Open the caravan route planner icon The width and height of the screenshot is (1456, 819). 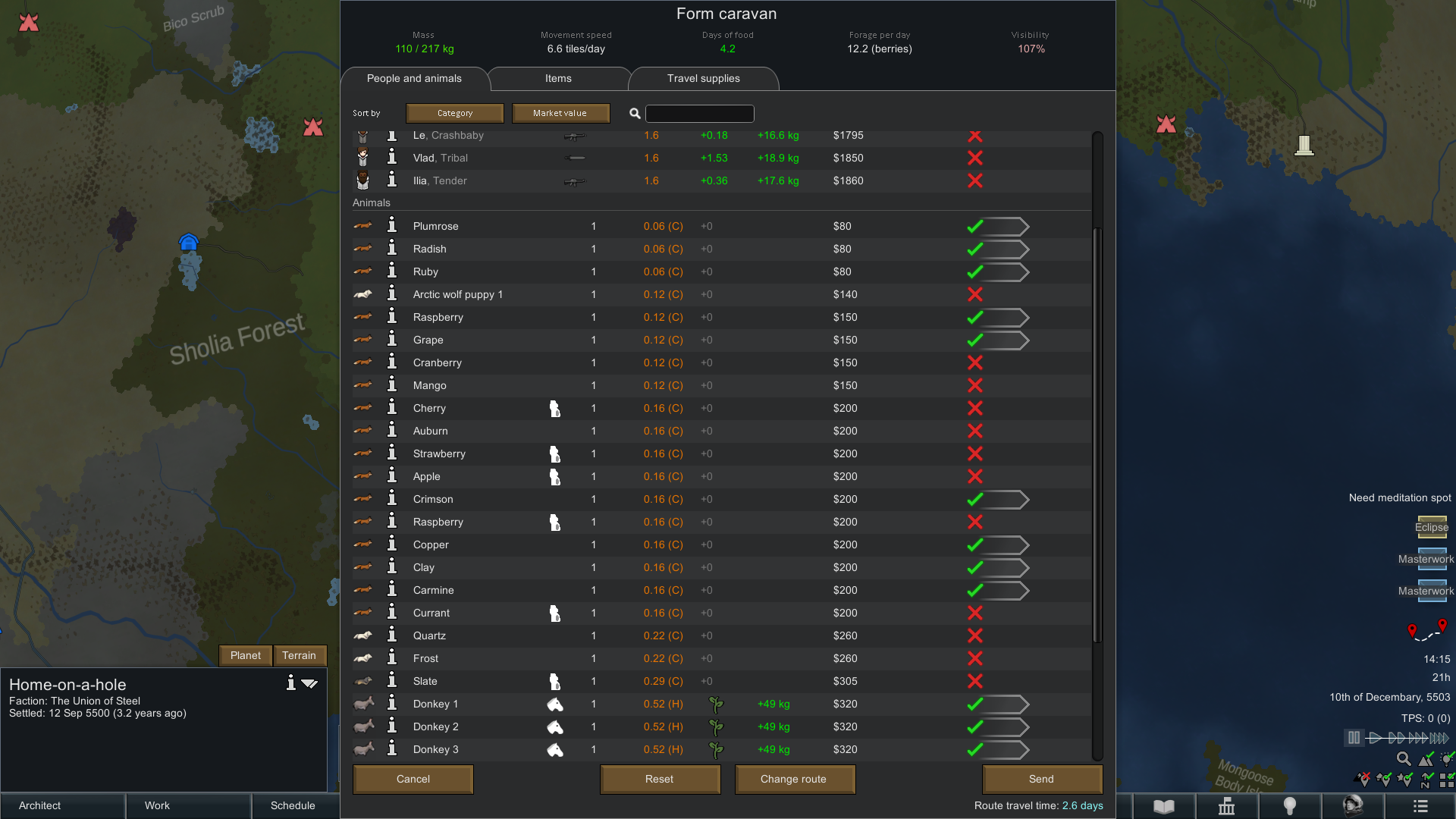pos(1427,630)
